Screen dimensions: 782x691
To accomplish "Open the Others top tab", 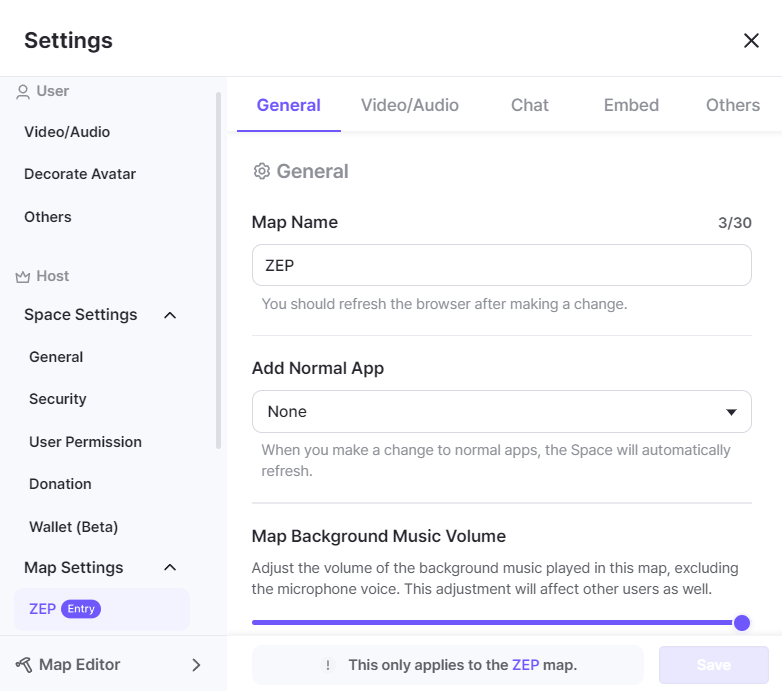I will coord(733,105).
